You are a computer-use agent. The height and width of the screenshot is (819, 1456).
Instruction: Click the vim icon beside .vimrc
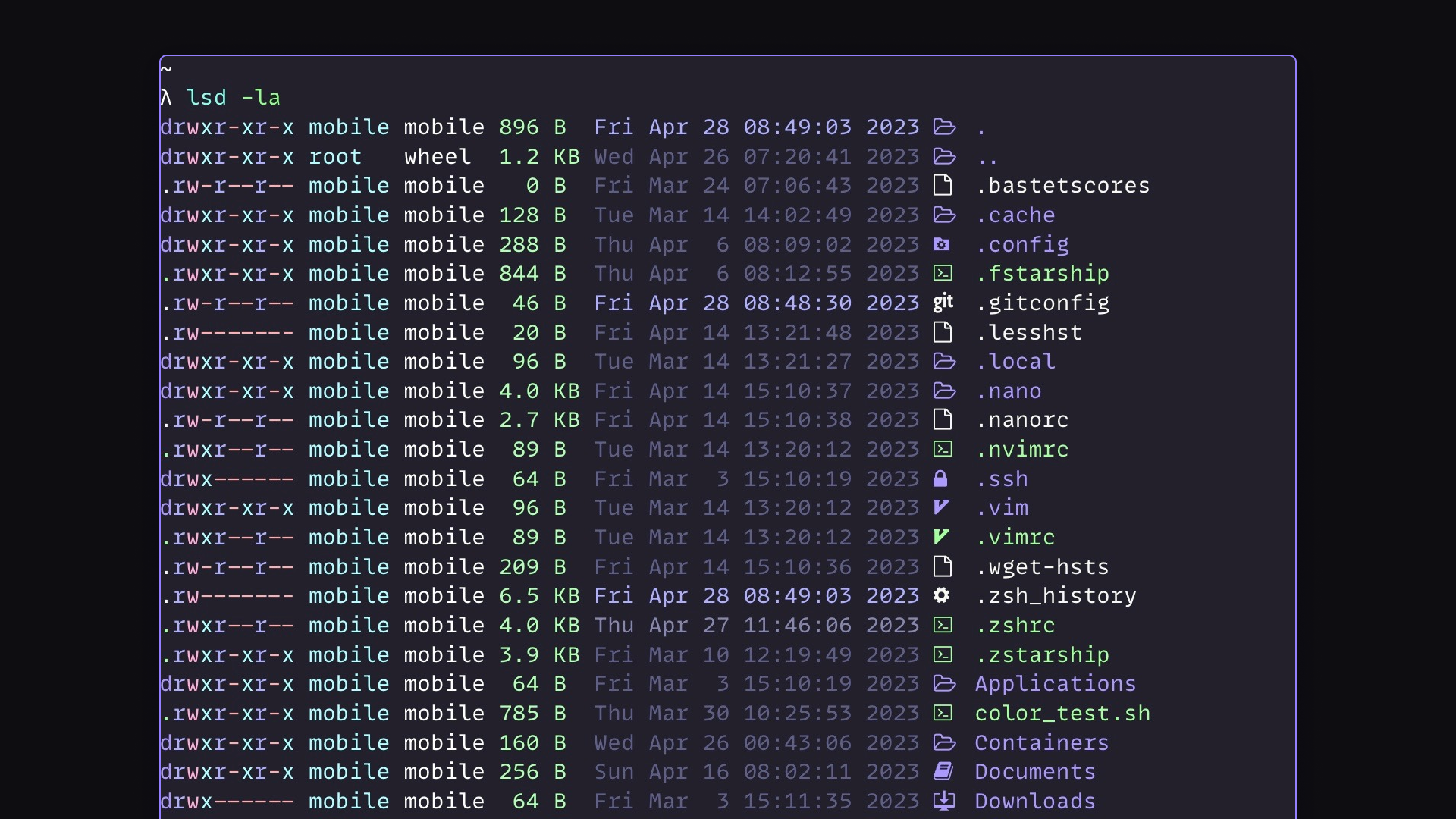click(x=941, y=537)
